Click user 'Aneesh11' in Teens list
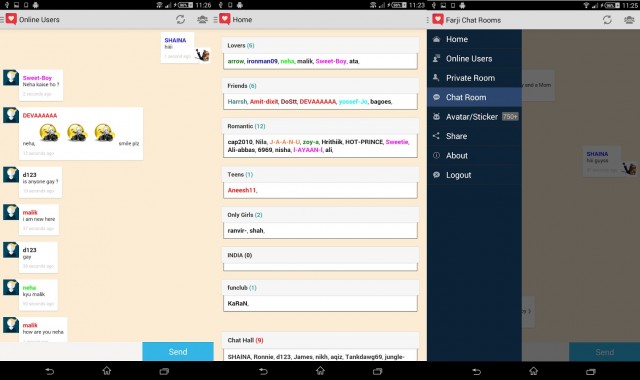 click(x=242, y=190)
